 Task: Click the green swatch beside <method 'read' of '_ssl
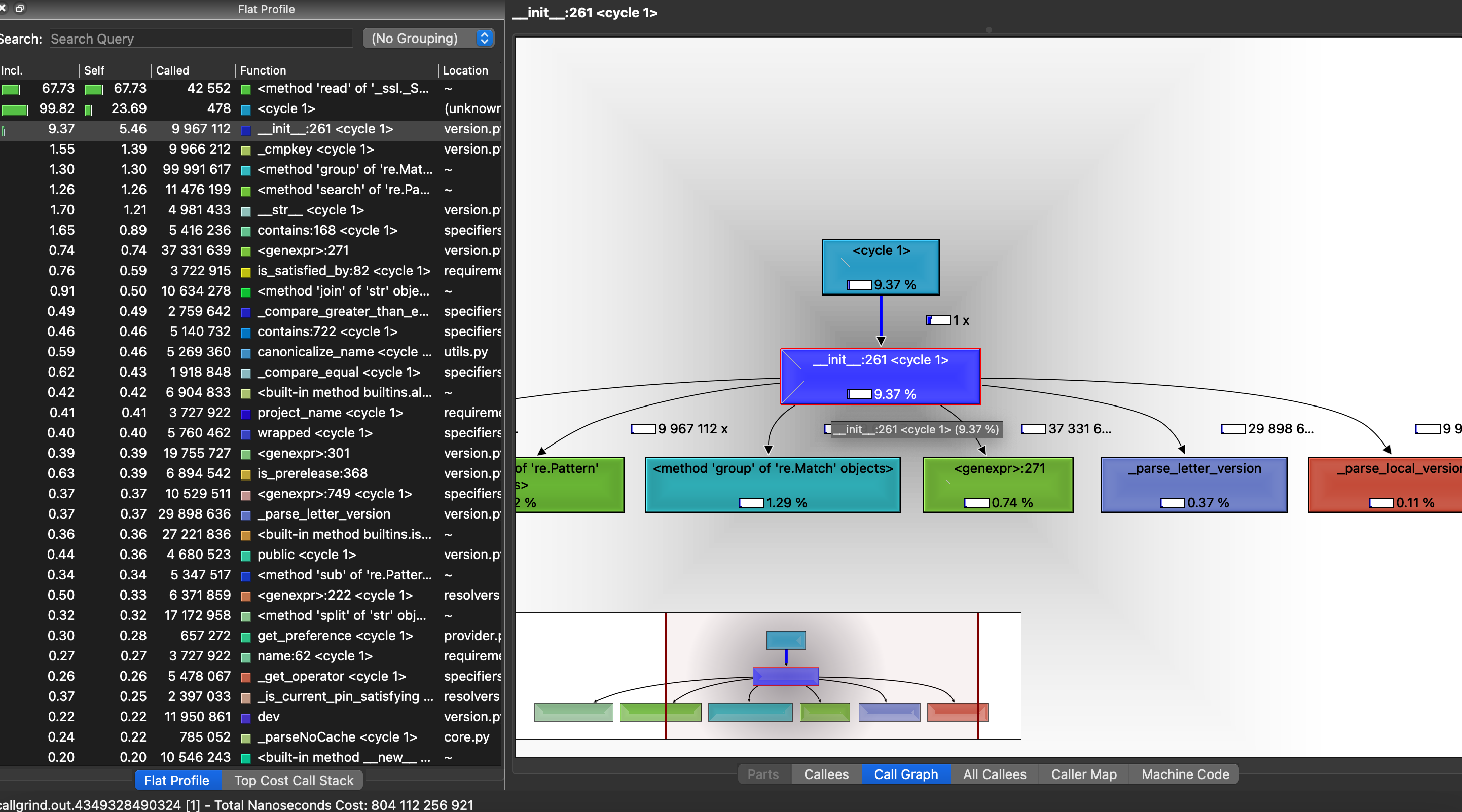click(246, 89)
